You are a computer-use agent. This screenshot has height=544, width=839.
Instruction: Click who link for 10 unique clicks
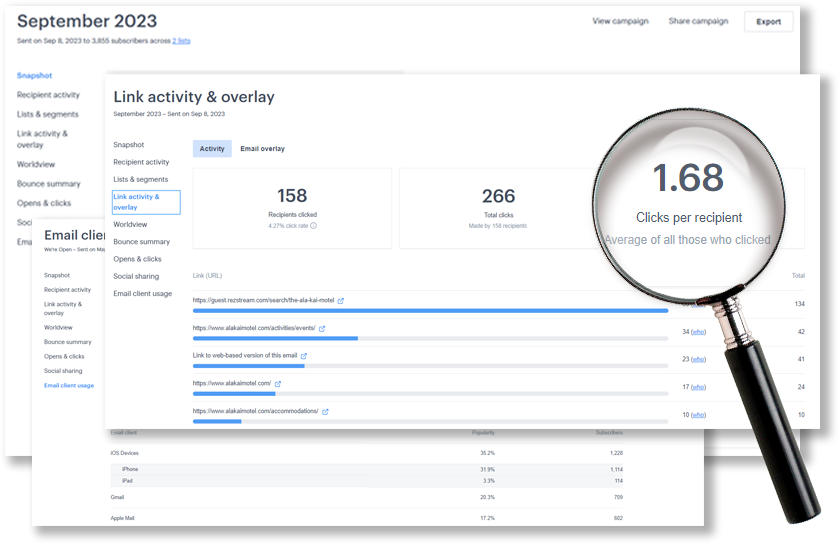(698, 415)
